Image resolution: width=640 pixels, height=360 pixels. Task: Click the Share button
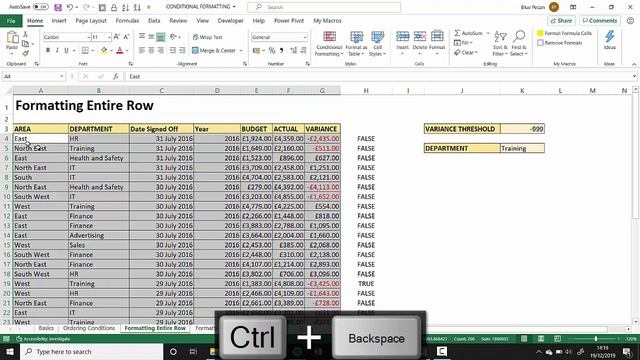[x=562, y=20]
